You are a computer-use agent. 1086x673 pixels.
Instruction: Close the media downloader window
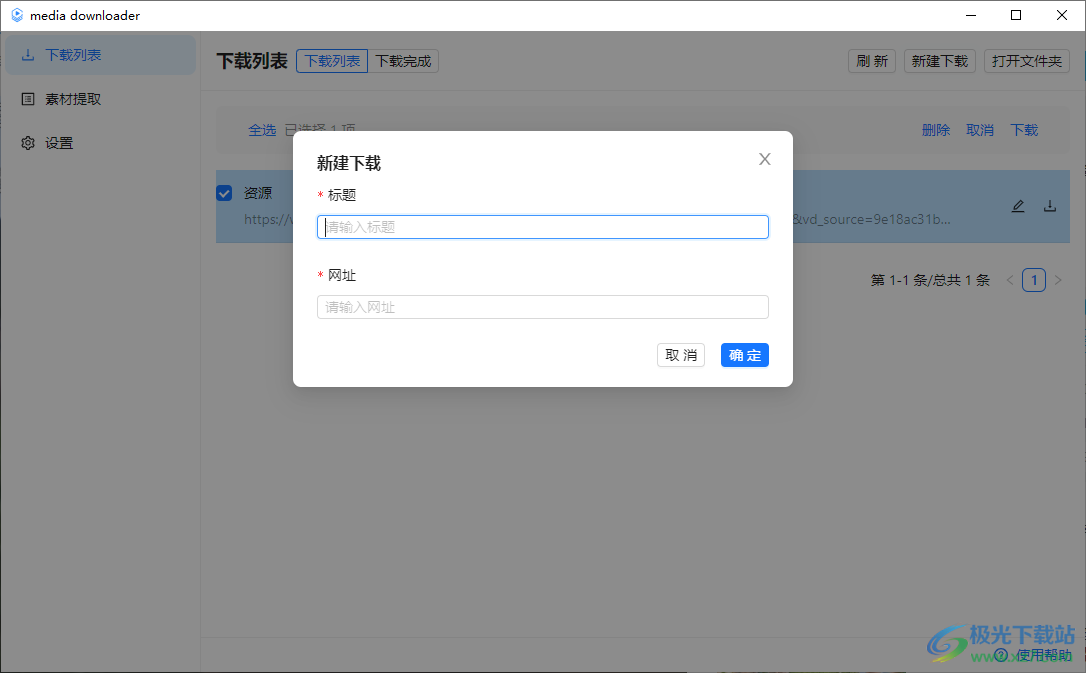point(1062,15)
